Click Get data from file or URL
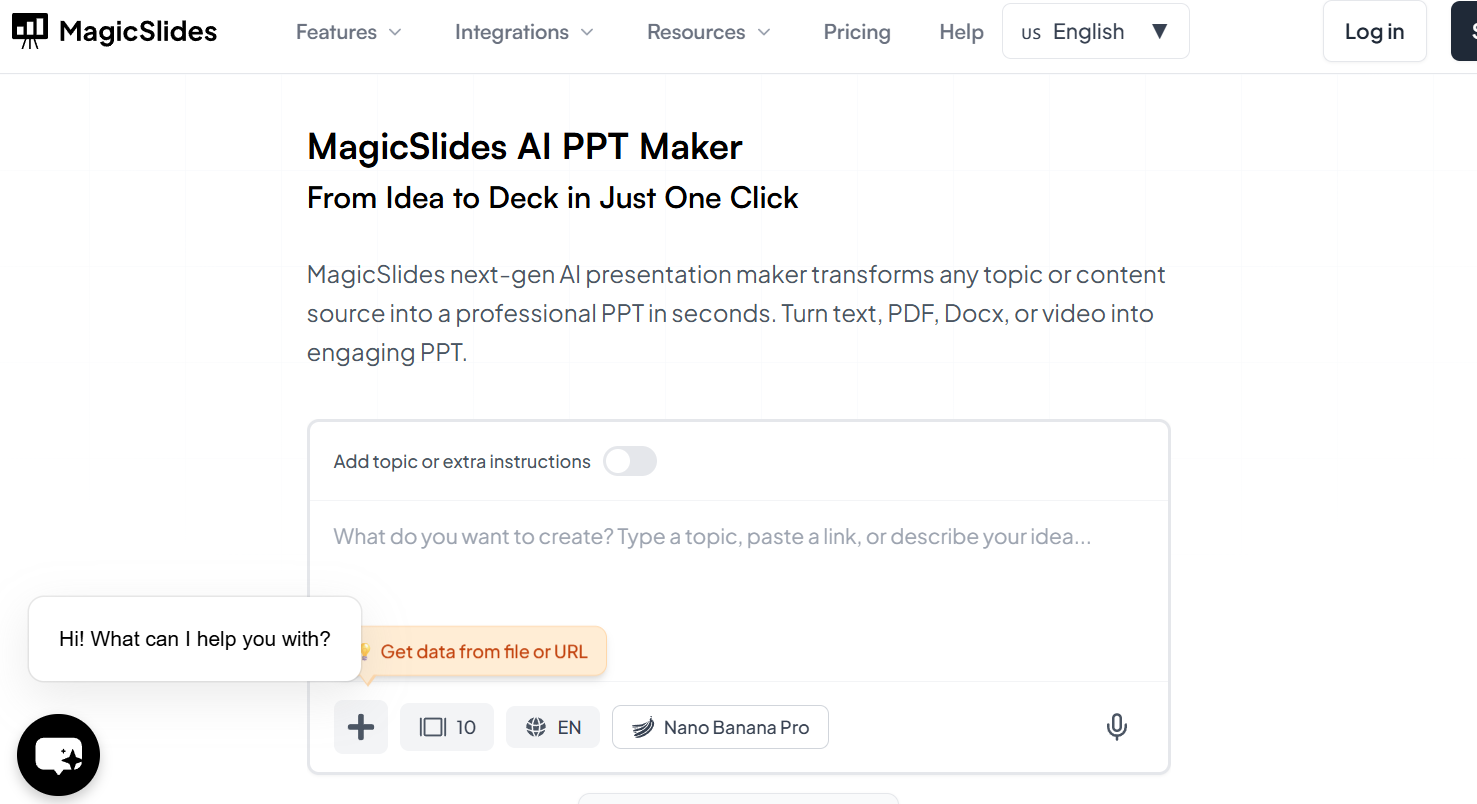This screenshot has height=804, width=1477. pos(486,651)
